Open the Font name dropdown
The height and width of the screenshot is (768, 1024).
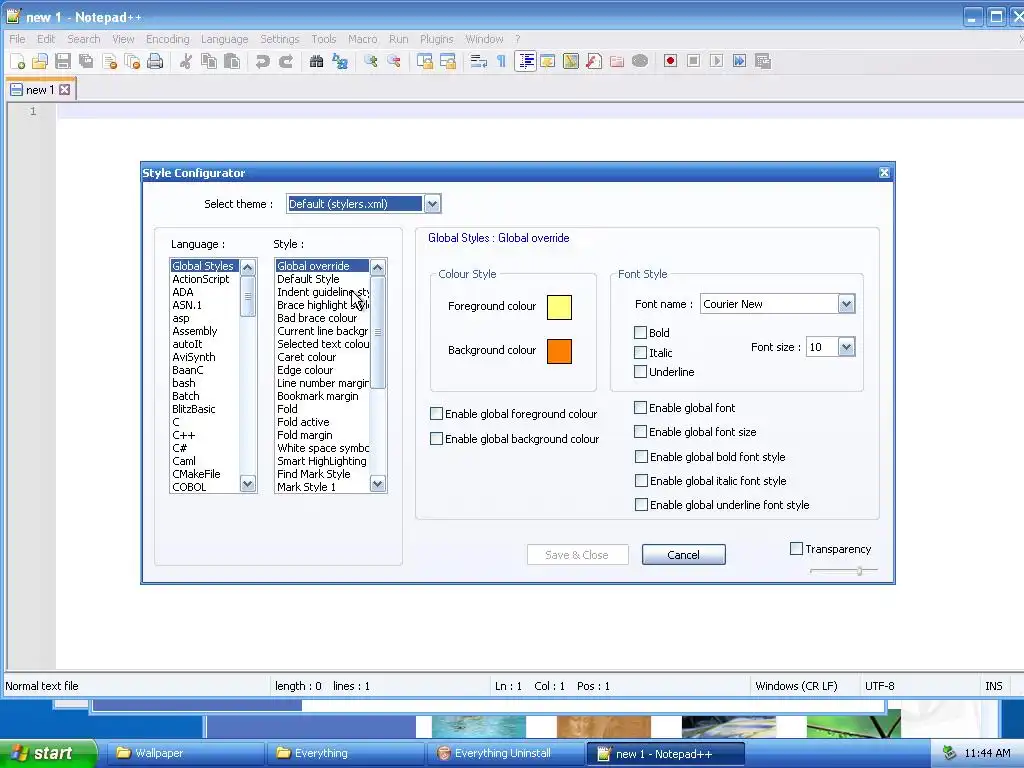[x=846, y=304]
